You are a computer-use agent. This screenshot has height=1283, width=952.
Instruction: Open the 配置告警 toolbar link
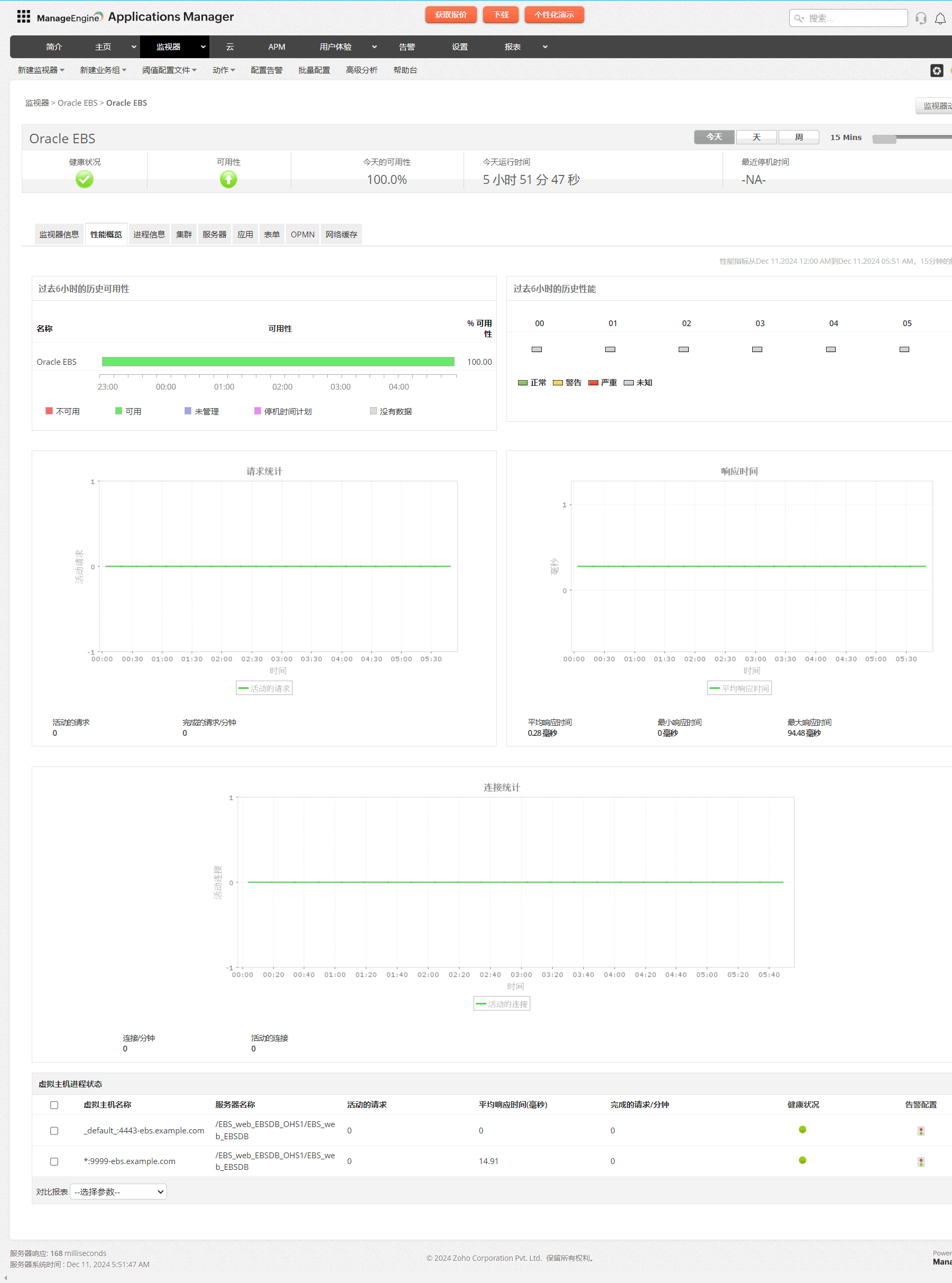click(x=267, y=70)
